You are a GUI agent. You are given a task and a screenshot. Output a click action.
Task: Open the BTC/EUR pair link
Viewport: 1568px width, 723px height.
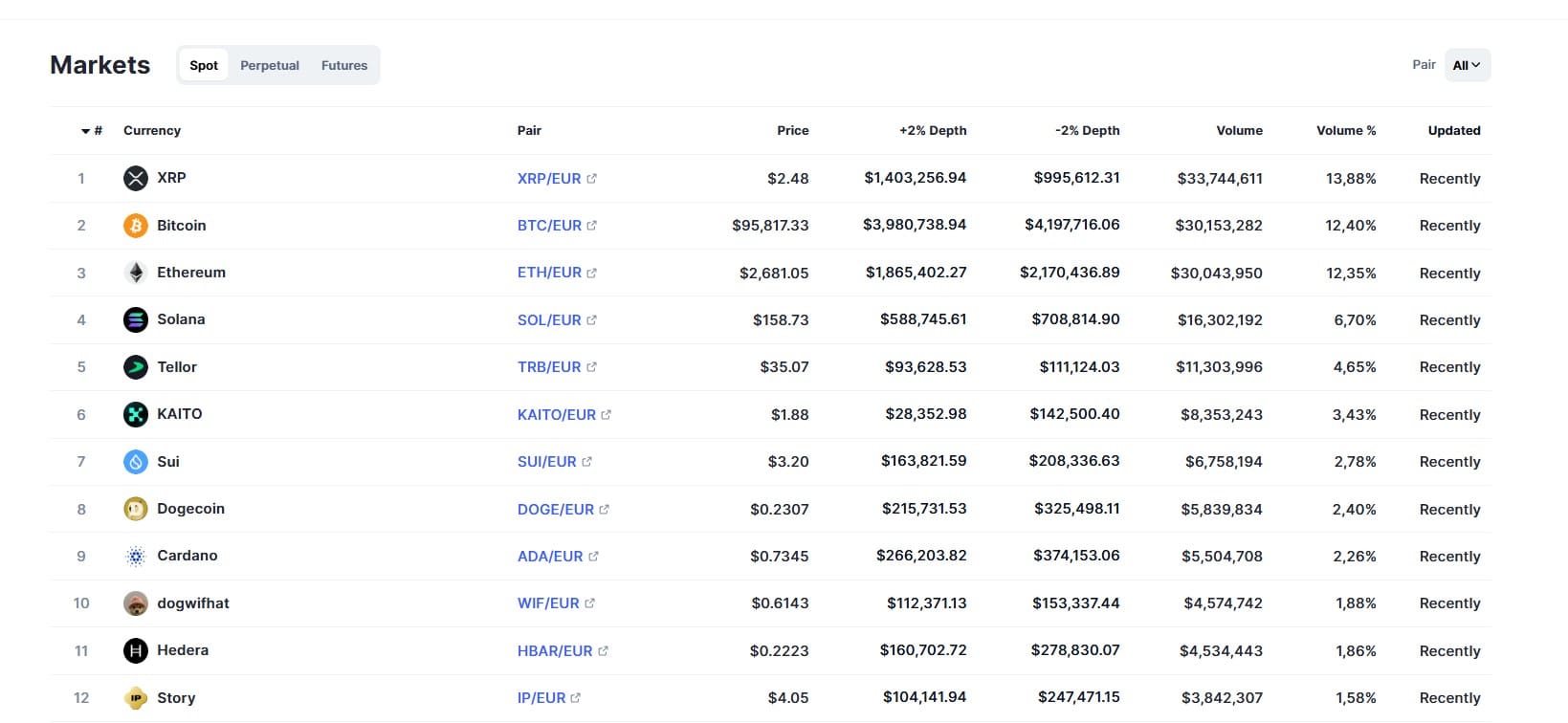point(549,226)
